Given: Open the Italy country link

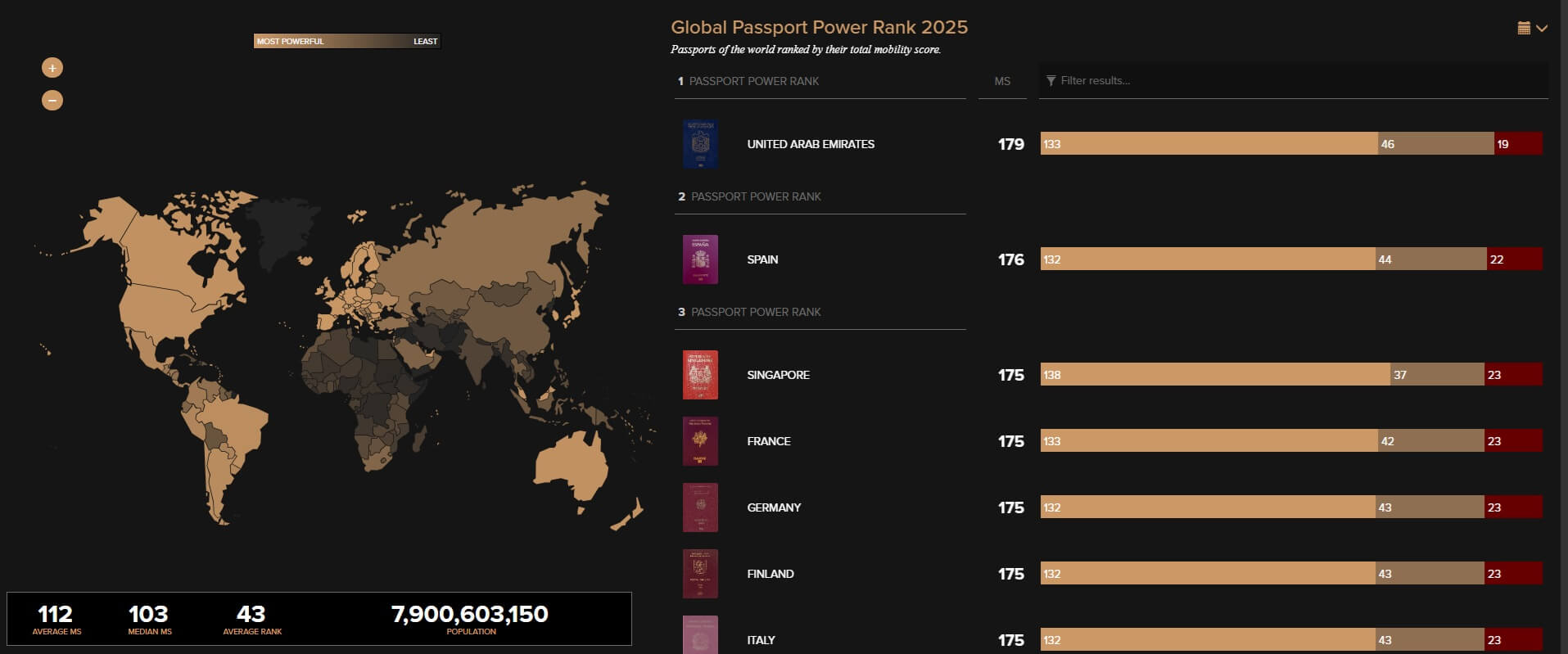Looking at the screenshot, I should [x=761, y=640].
